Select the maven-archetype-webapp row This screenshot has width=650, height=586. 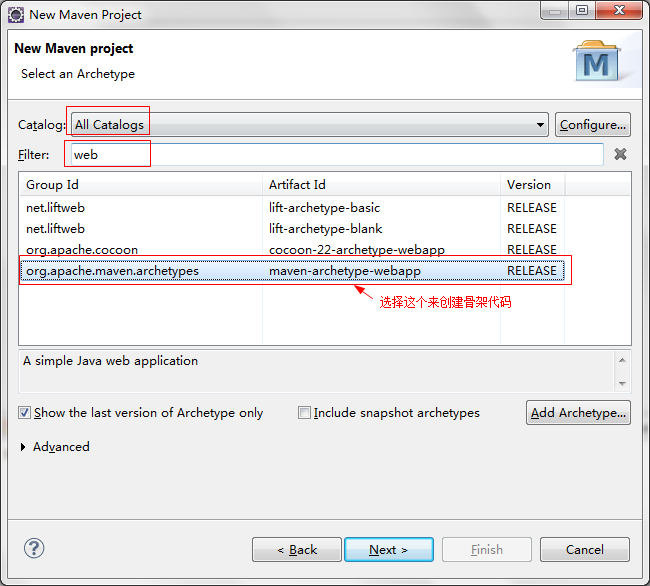[x=292, y=271]
